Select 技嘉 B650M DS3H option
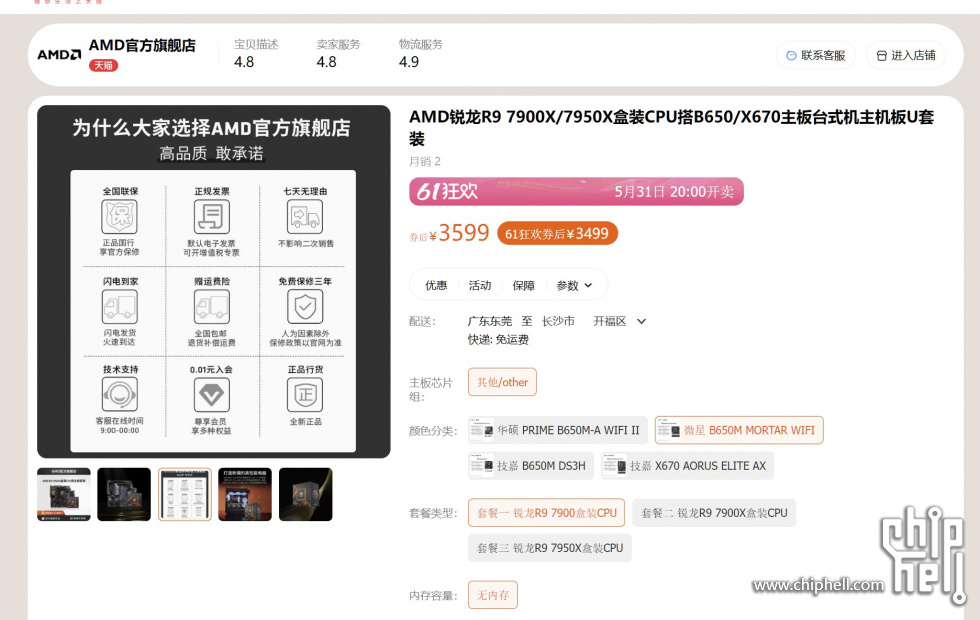Image resolution: width=980 pixels, height=620 pixels. point(531,466)
